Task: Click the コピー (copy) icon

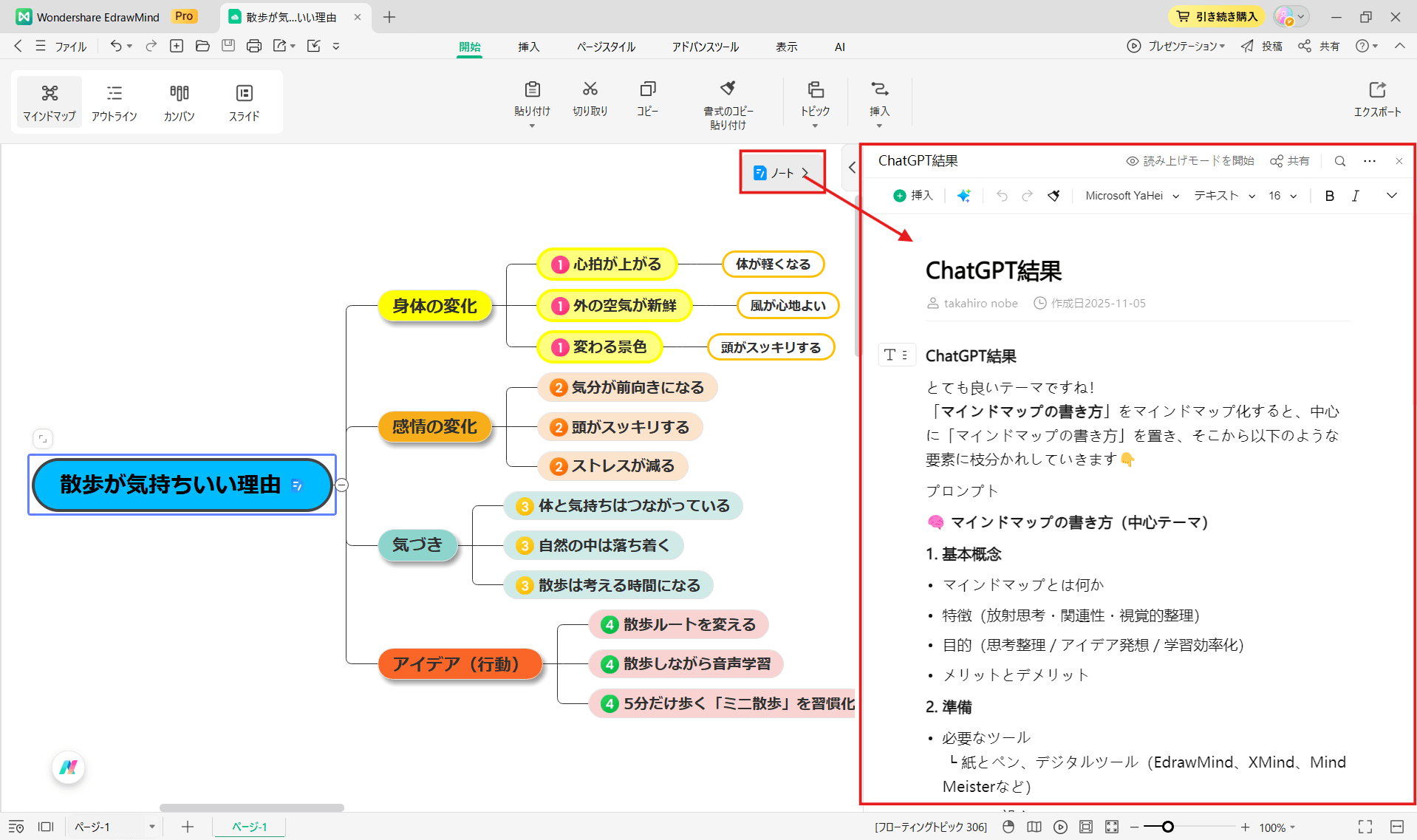Action: pos(647,100)
